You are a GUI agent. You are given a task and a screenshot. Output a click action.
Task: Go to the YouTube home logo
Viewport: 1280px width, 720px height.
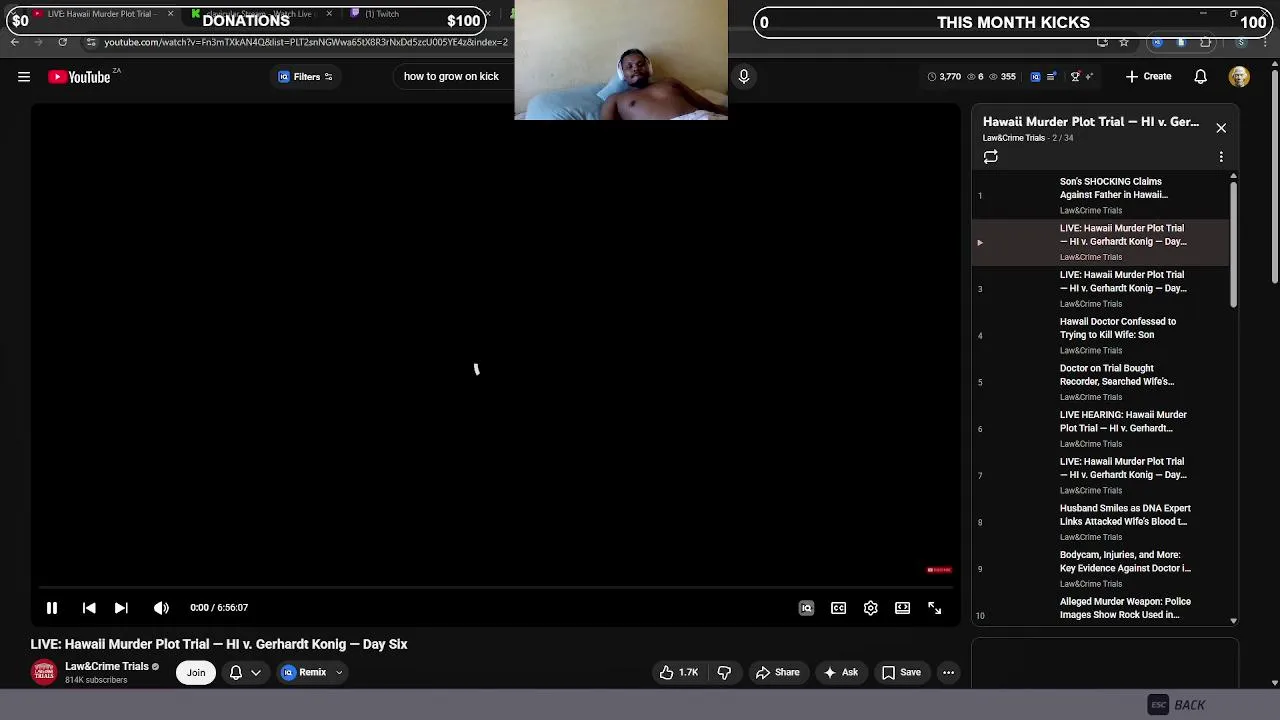click(x=79, y=77)
